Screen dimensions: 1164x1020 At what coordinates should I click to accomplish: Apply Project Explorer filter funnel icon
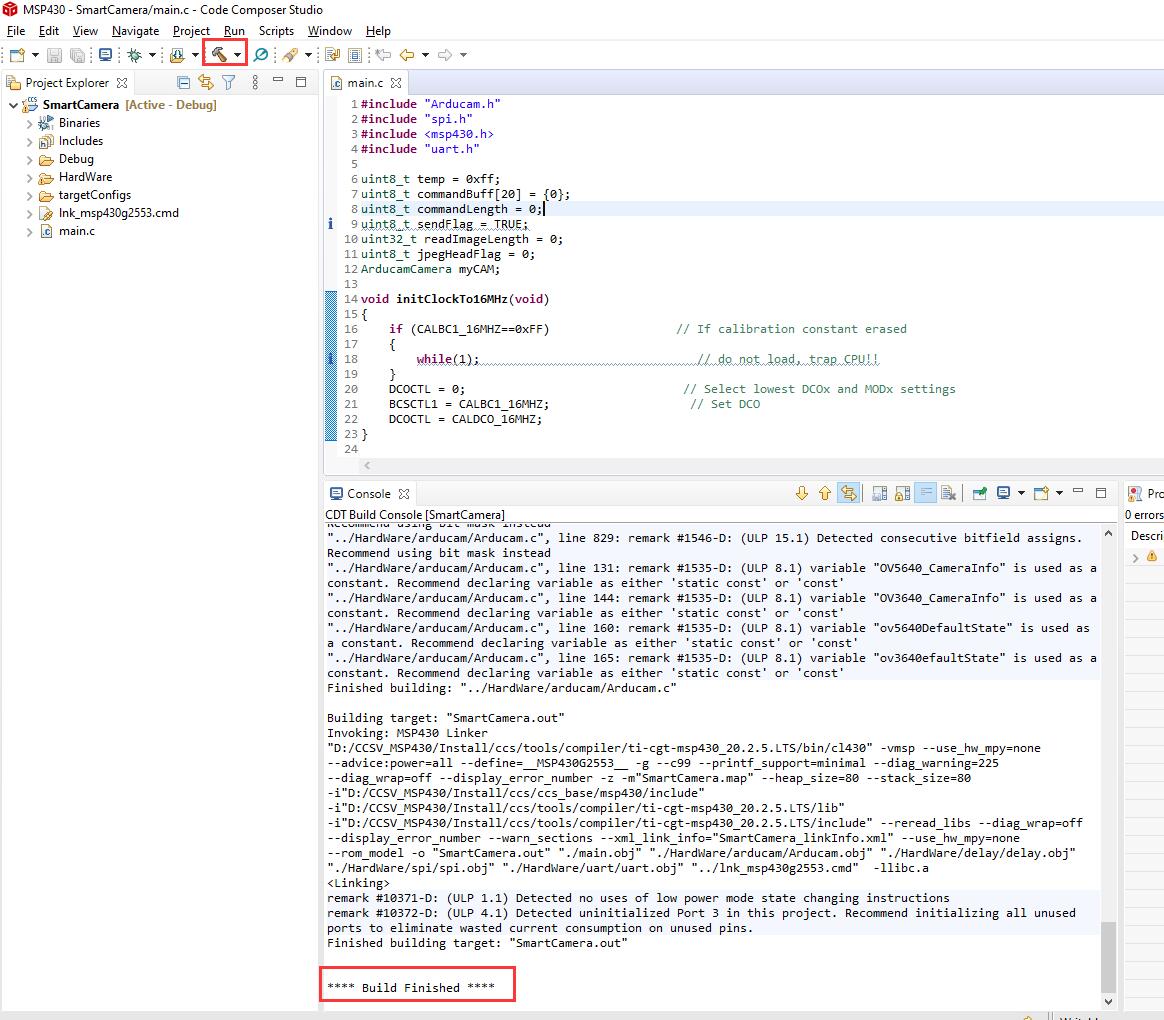[229, 82]
